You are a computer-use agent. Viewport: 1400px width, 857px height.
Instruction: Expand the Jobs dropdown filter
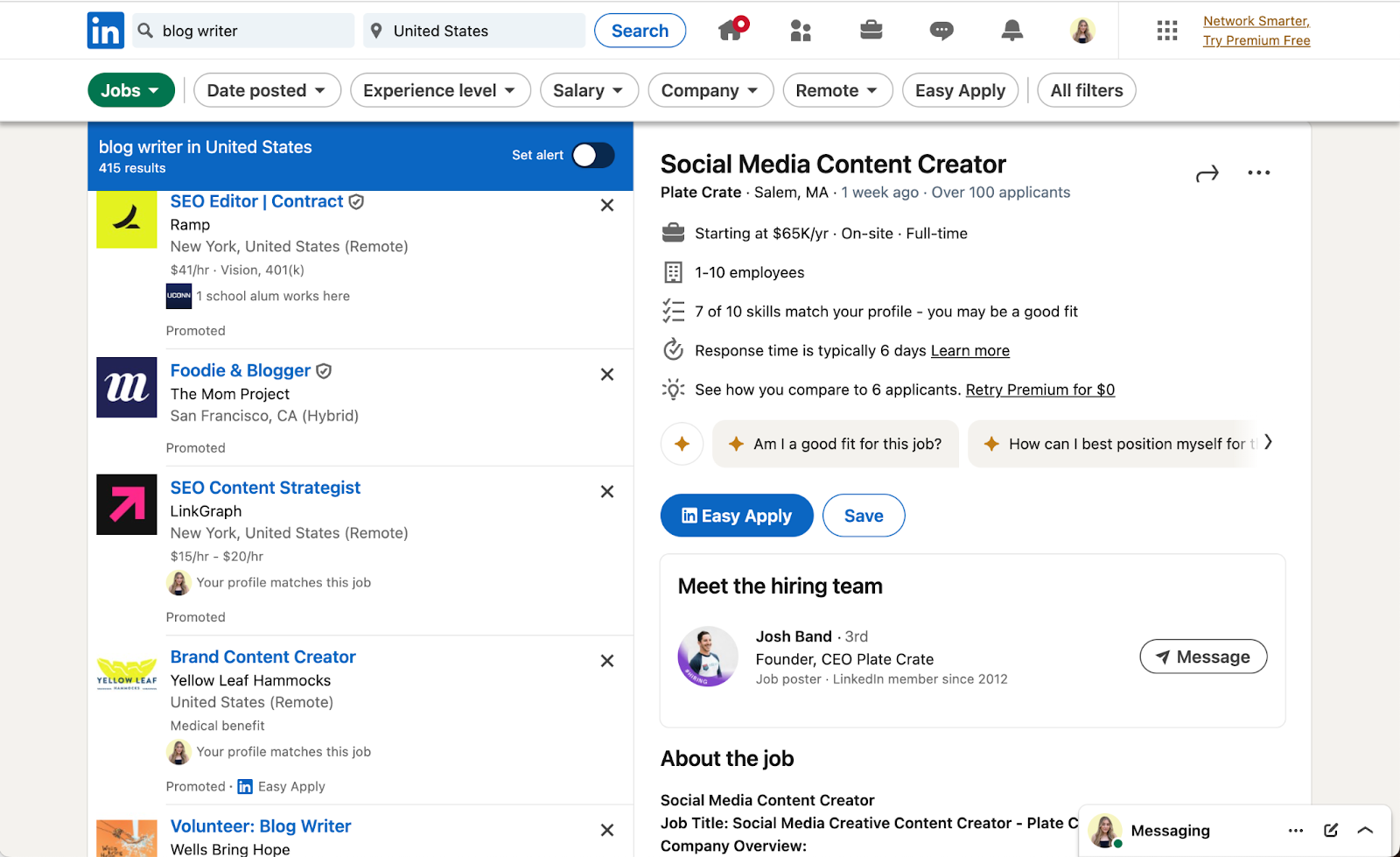pyautogui.click(x=131, y=90)
